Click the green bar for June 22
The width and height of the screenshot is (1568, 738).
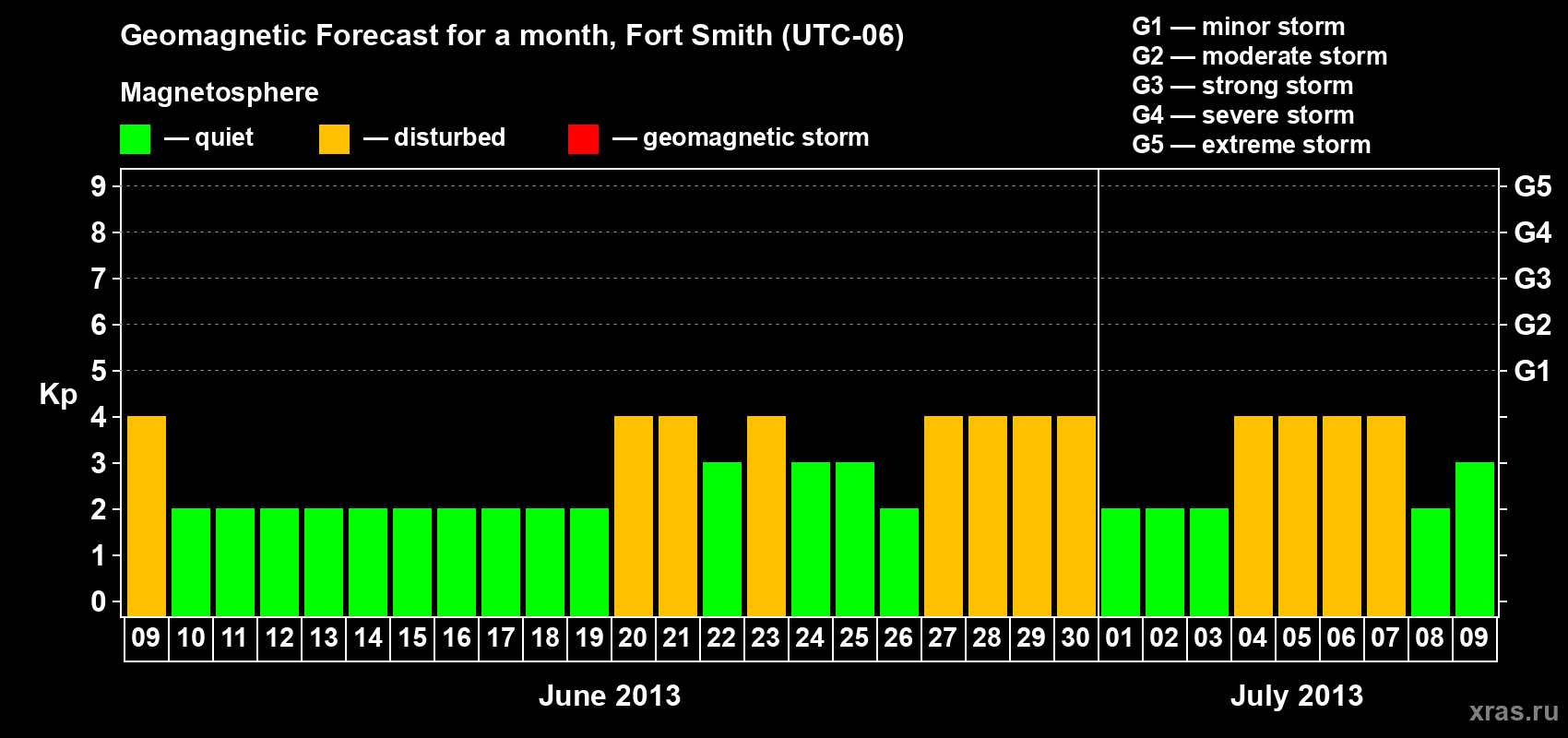click(722, 540)
